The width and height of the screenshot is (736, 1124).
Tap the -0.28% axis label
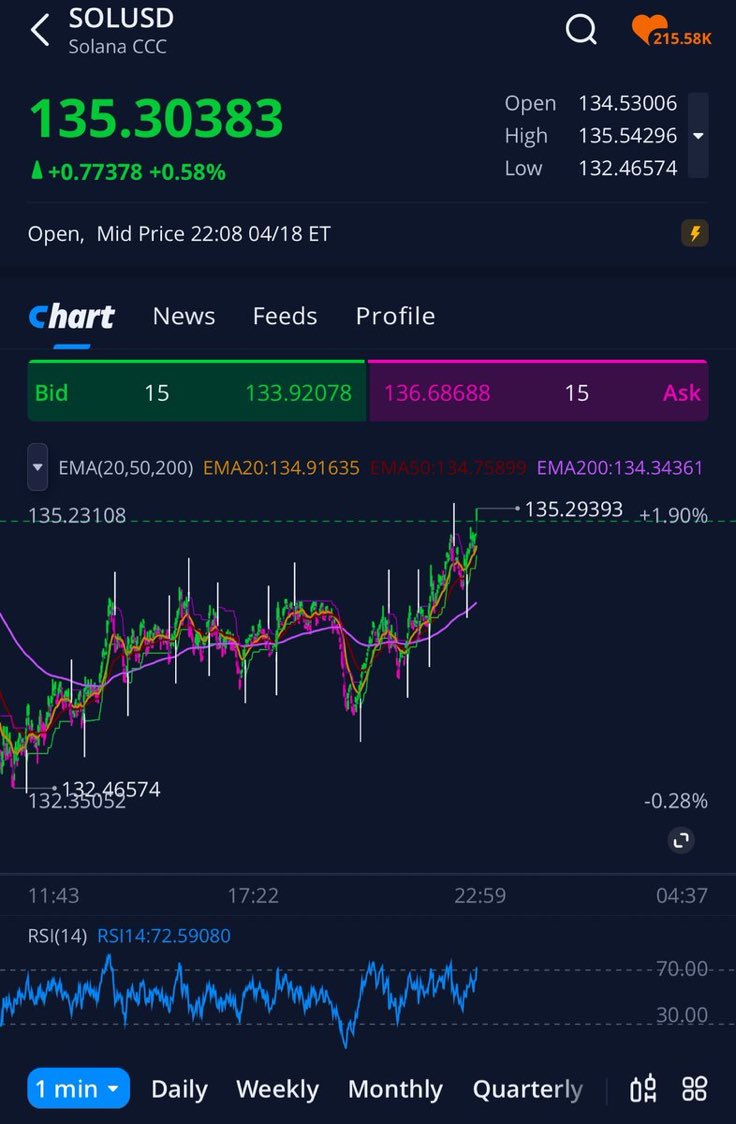pyautogui.click(x=676, y=801)
